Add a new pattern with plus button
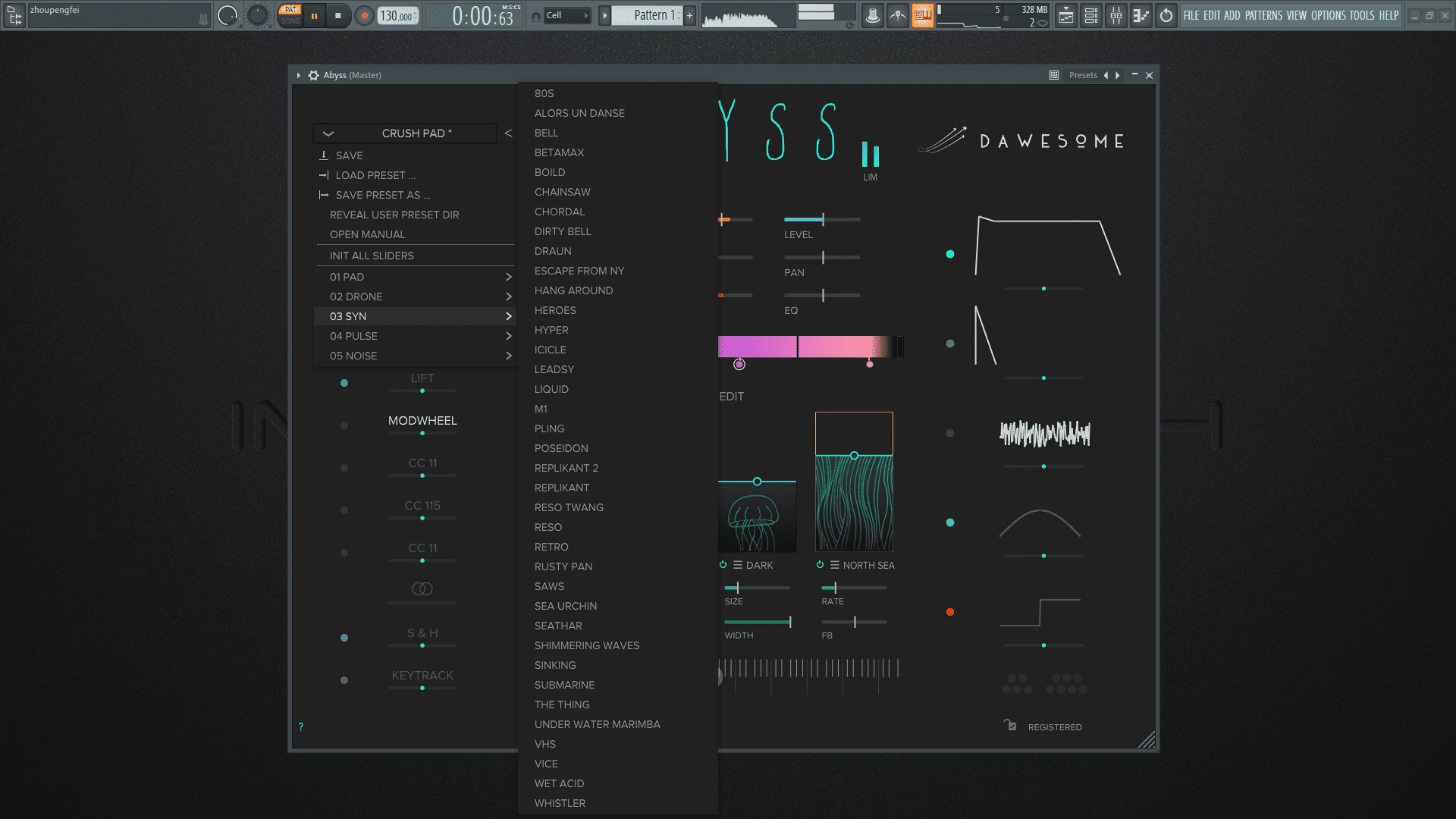 tap(689, 15)
